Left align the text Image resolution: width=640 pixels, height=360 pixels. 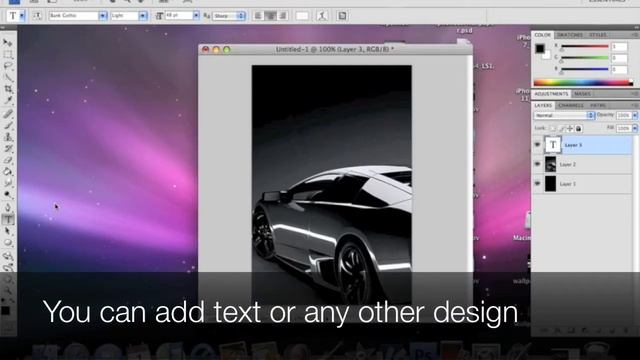tap(258, 16)
